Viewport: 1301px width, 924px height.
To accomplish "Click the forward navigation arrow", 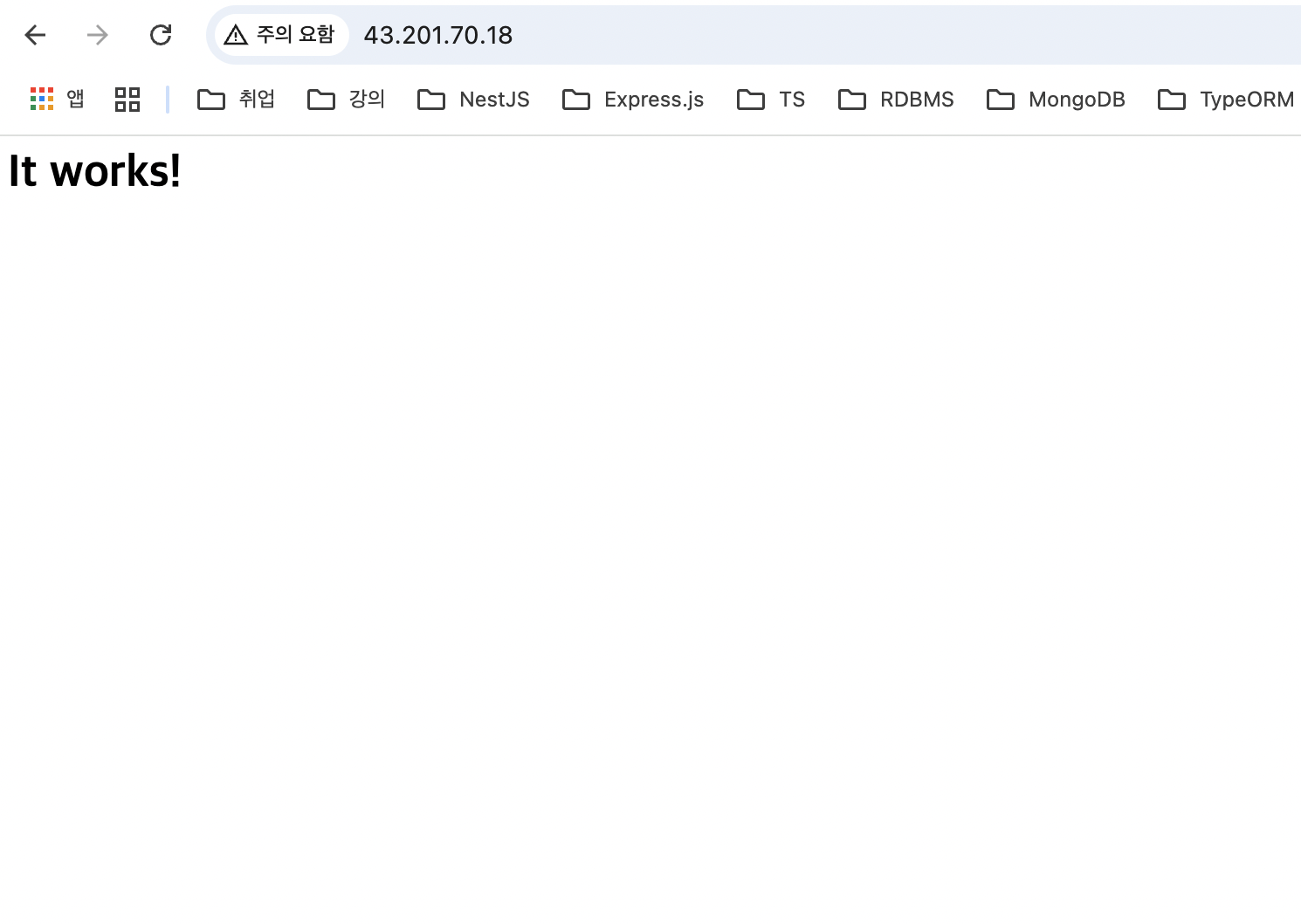I will (x=98, y=35).
